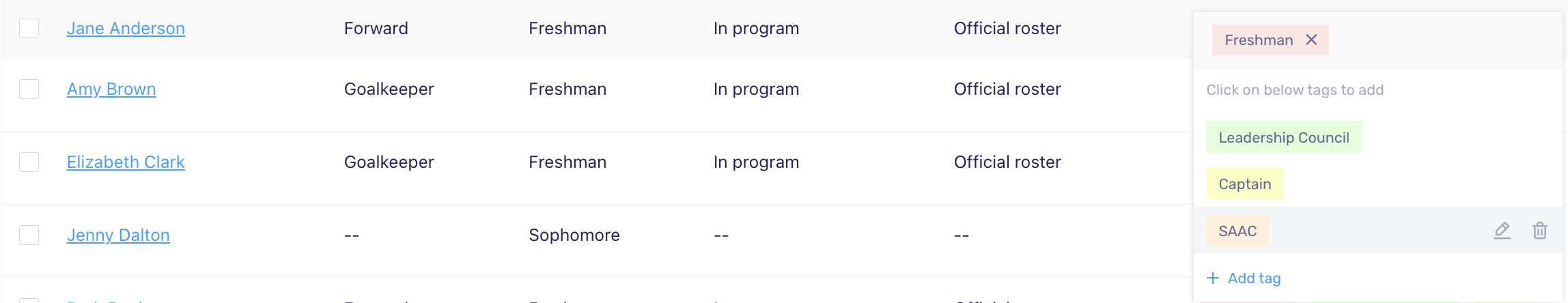
Task: Open Jane Anderson's profile link
Action: tap(126, 28)
